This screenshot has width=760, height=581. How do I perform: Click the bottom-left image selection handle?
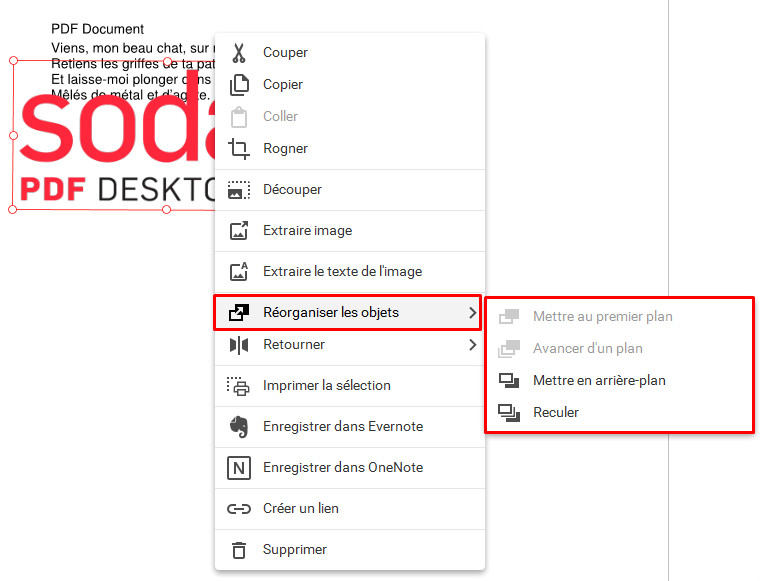(13, 209)
